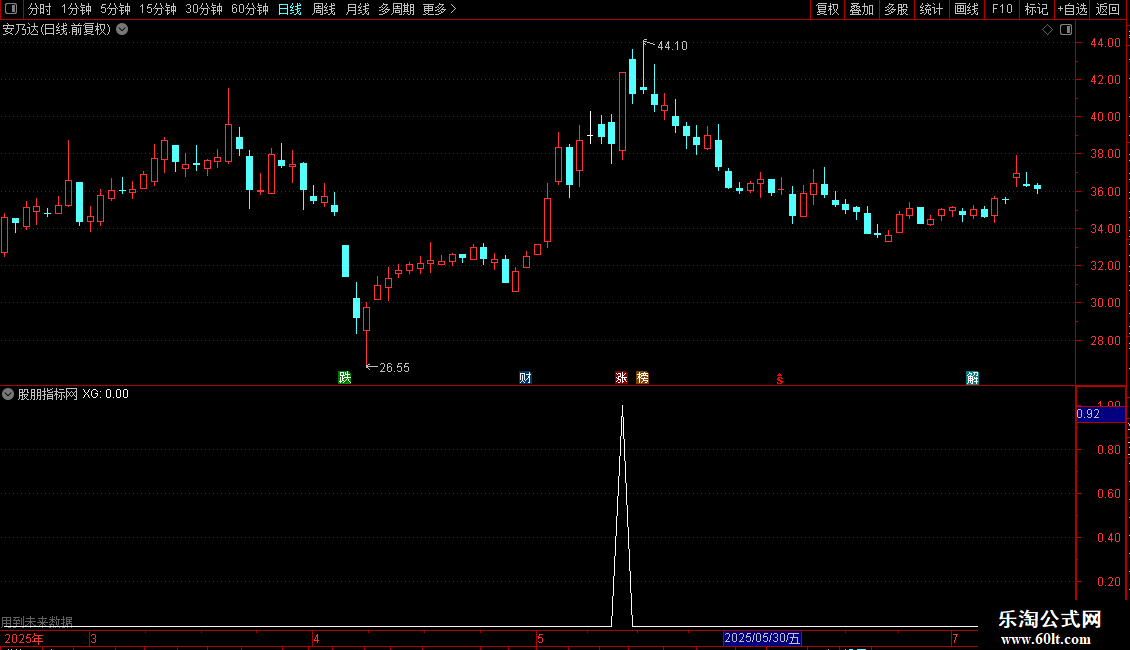
Task: Toggle right side panel icon
Action: pyautogui.click(x=1066, y=29)
